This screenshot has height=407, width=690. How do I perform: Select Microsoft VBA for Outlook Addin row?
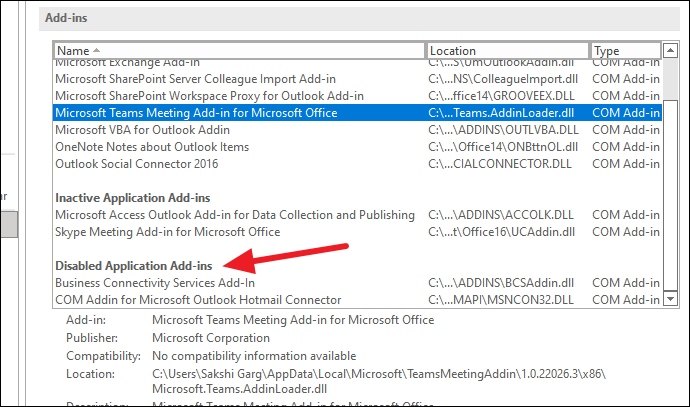point(357,130)
